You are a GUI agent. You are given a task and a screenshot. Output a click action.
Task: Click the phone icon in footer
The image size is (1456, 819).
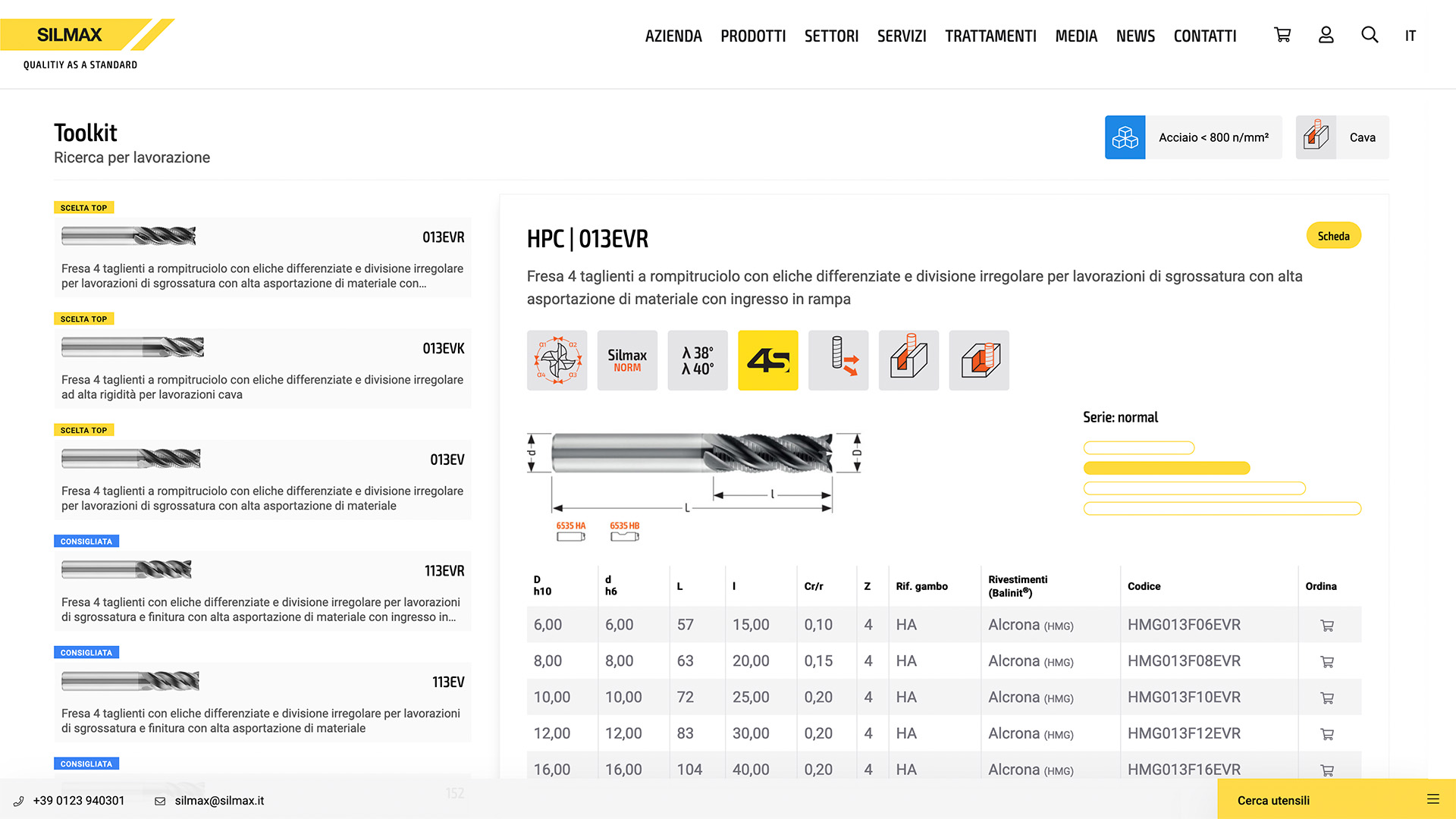pyautogui.click(x=19, y=801)
